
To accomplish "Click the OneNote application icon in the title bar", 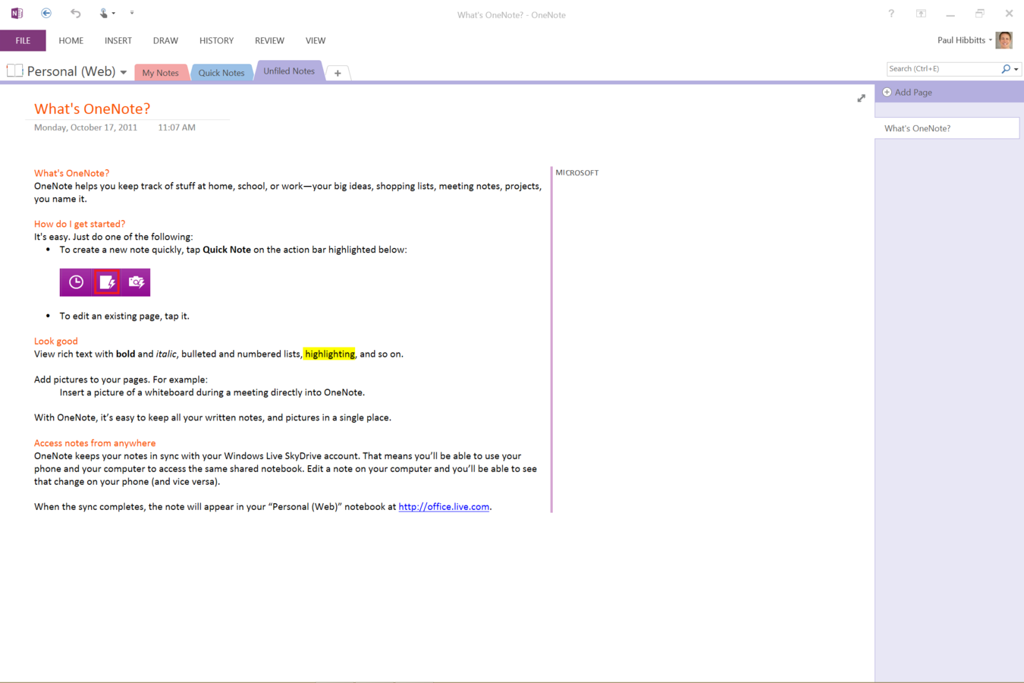I will tap(17, 13).
